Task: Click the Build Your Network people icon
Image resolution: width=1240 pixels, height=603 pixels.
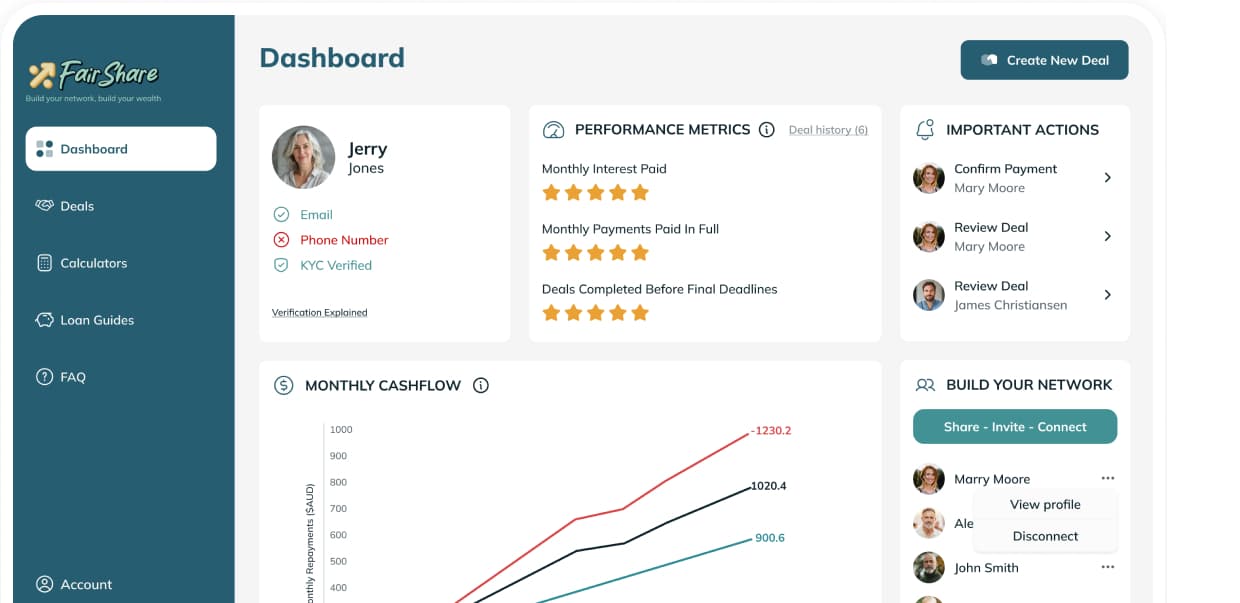Action: tap(925, 385)
